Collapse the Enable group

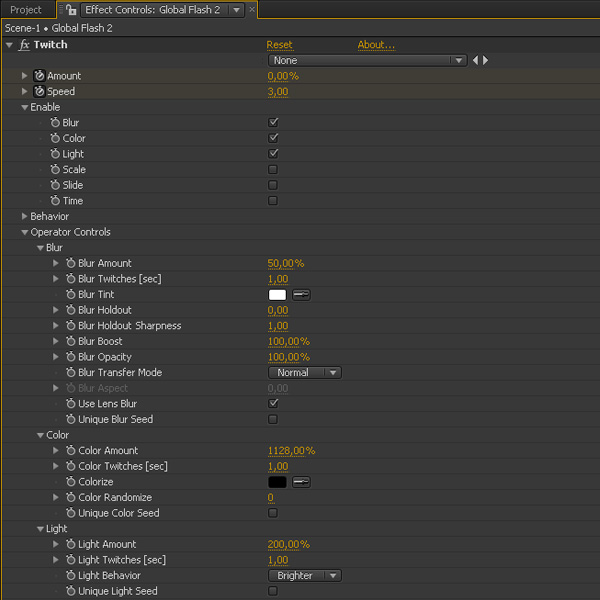(24, 108)
